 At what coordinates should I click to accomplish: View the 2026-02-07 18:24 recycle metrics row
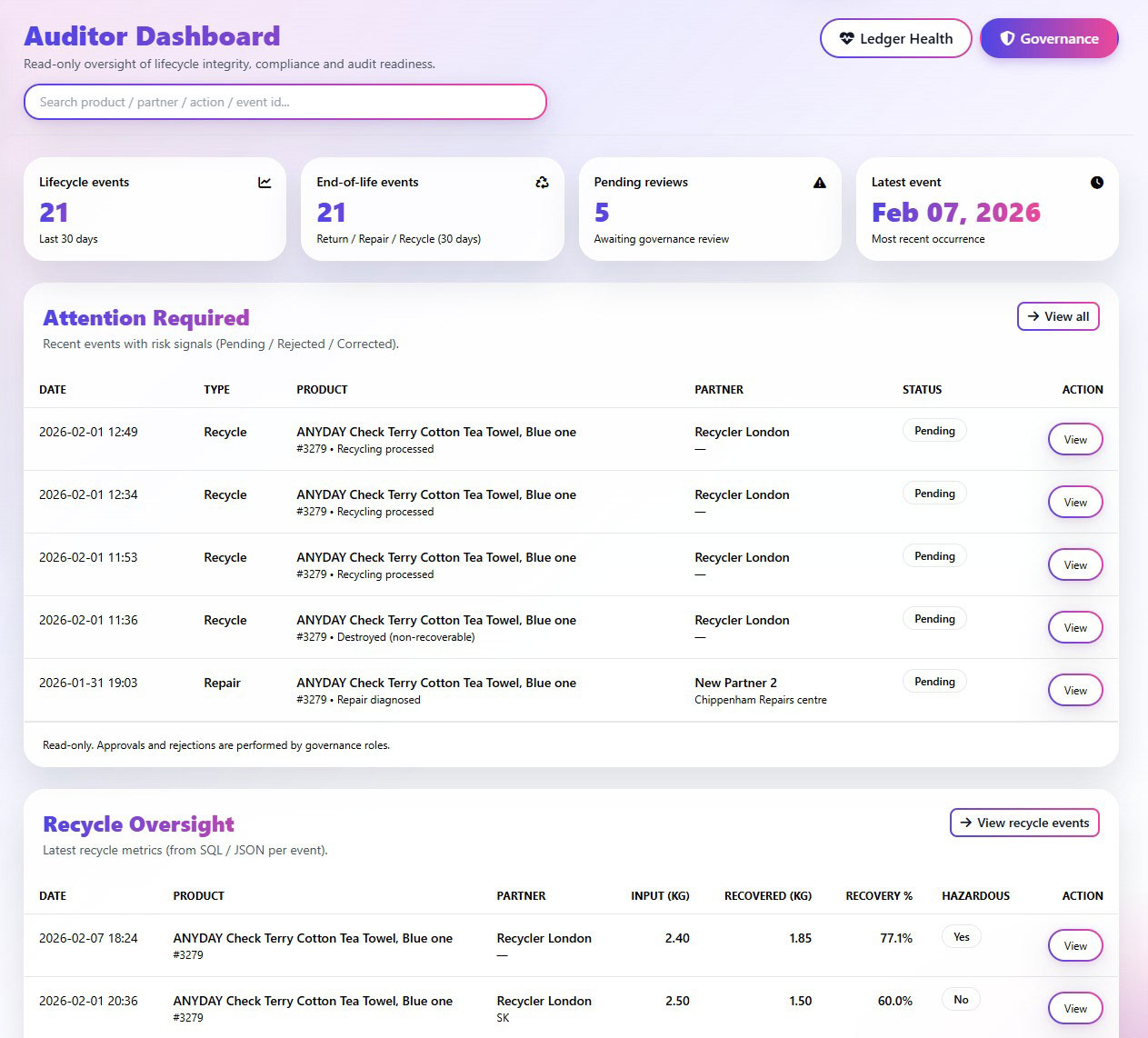[x=1075, y=946]
